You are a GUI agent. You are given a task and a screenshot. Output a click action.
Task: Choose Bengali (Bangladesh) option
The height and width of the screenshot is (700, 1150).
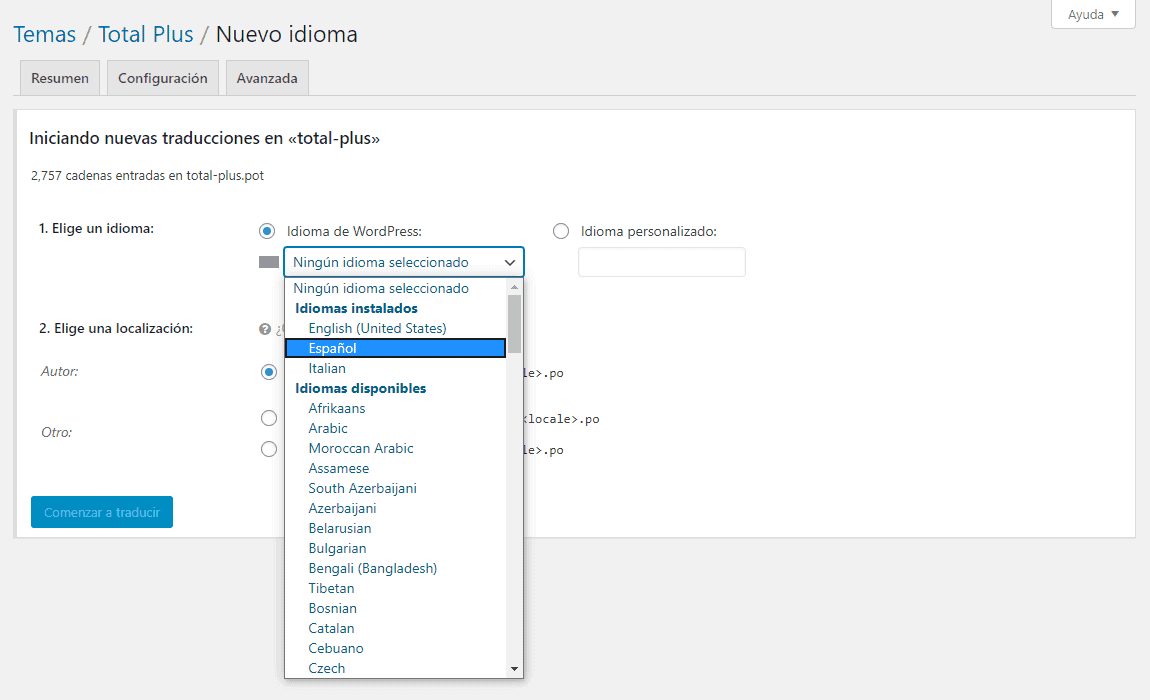click(x=395, y=568)
